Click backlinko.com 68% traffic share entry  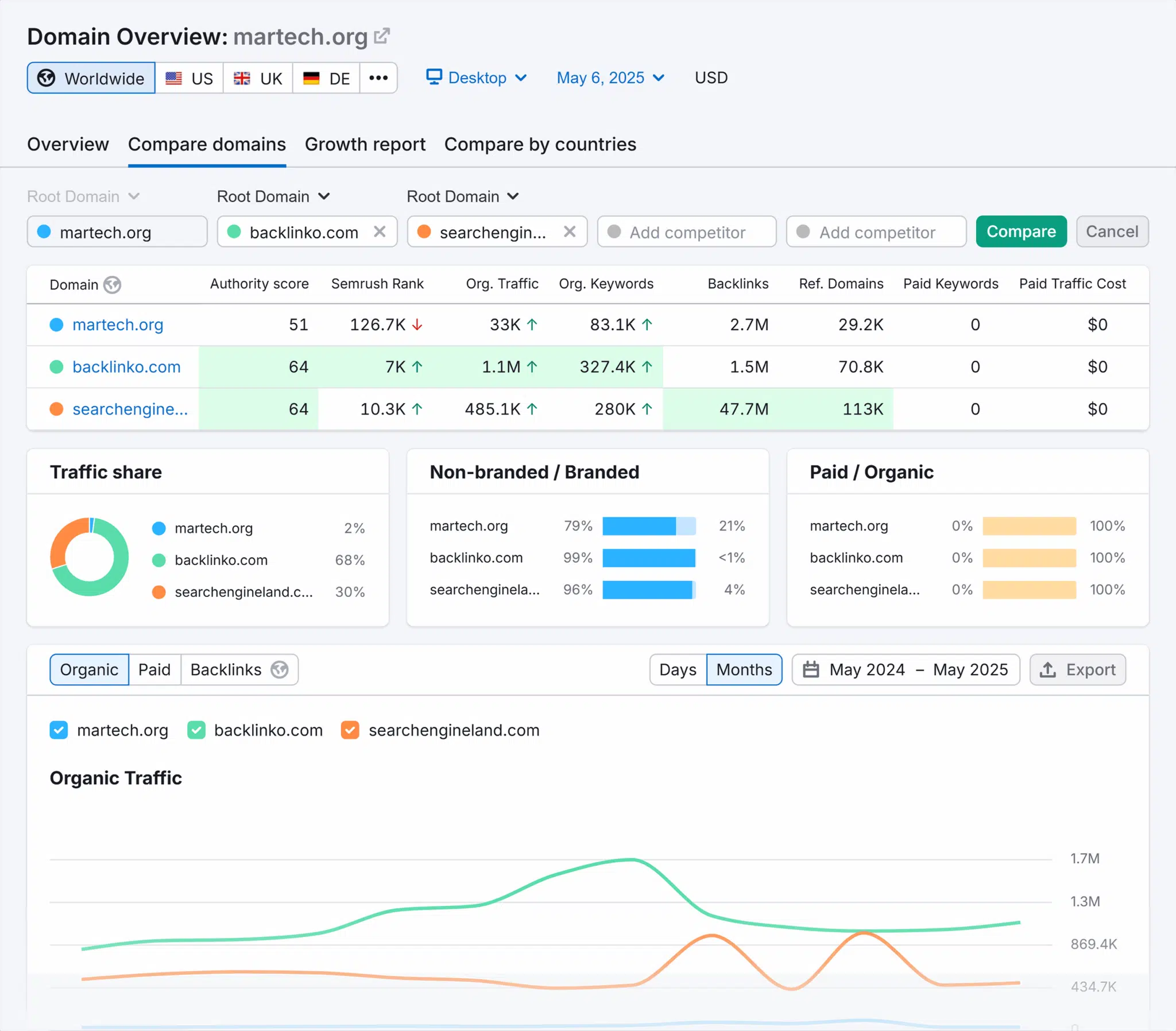coord(258,560)
